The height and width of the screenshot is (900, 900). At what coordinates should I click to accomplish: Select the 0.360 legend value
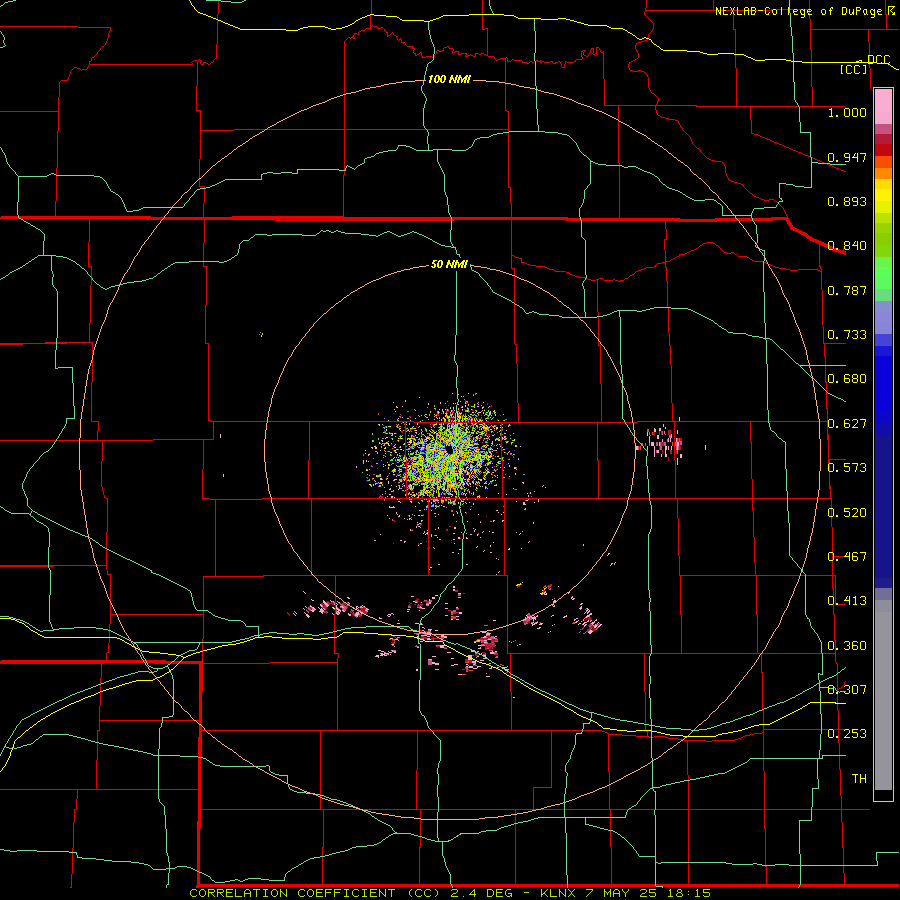[847, 646]
